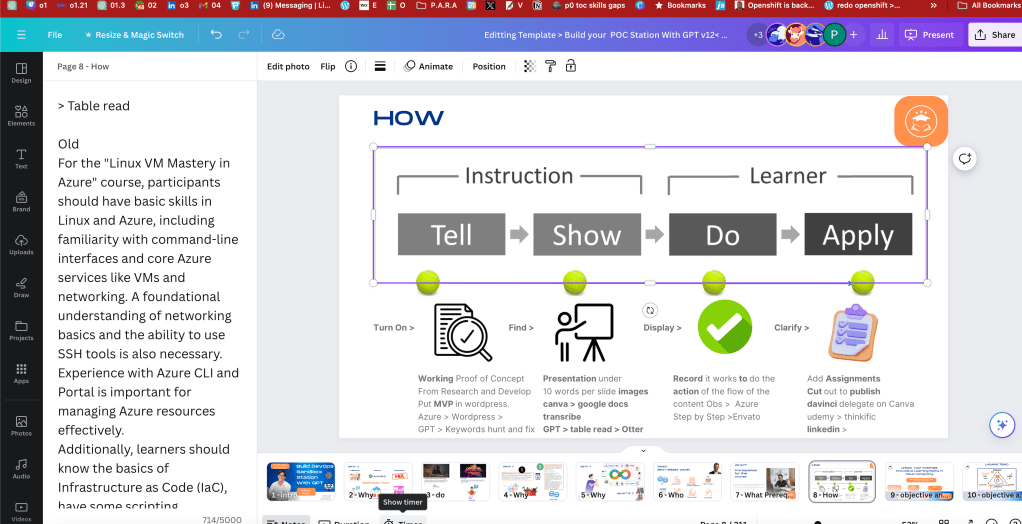Open the Position tab

click(x=489, y=66)
